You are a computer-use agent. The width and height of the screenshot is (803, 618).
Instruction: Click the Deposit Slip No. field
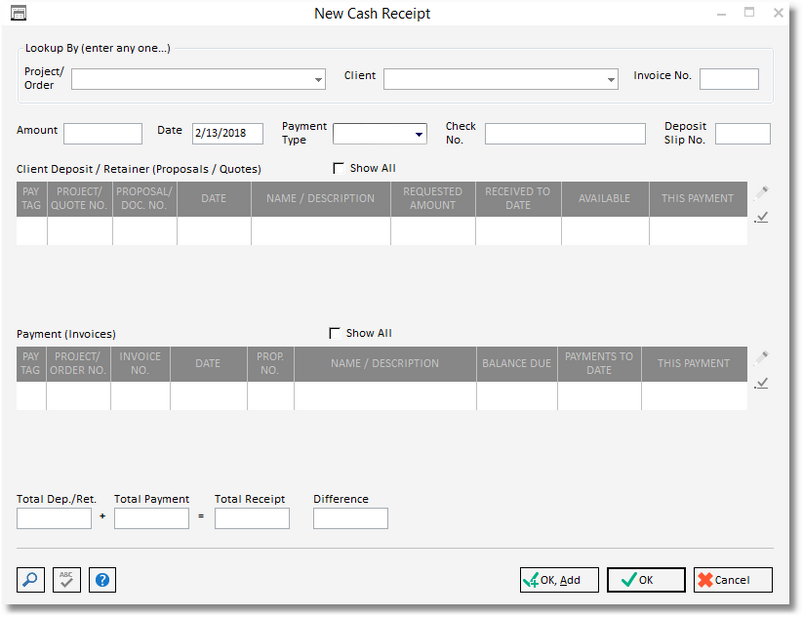743,134
